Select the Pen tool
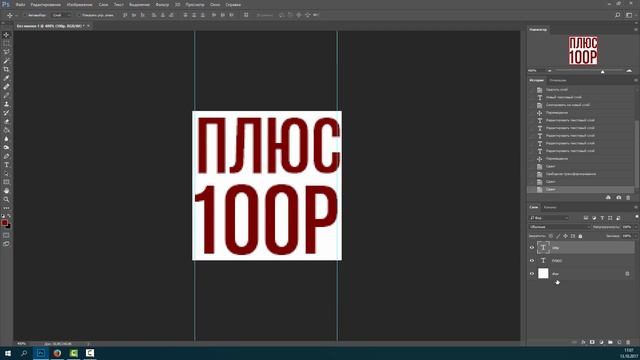Image resolution: width=640 pixels, height=360 pixels. (6, 156)
